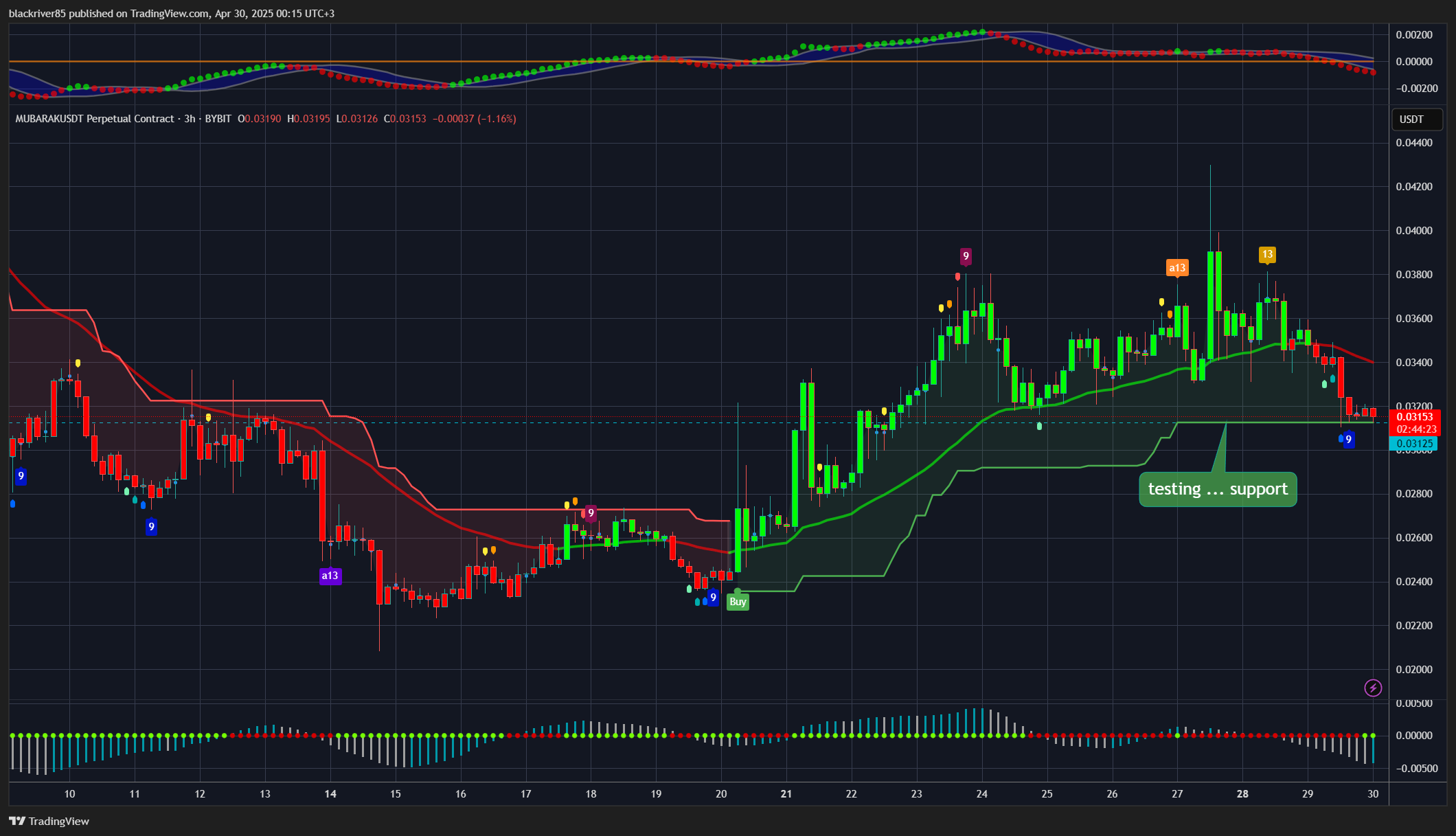Click the −0.00037 (−1.16%) change value

point(475,119)
